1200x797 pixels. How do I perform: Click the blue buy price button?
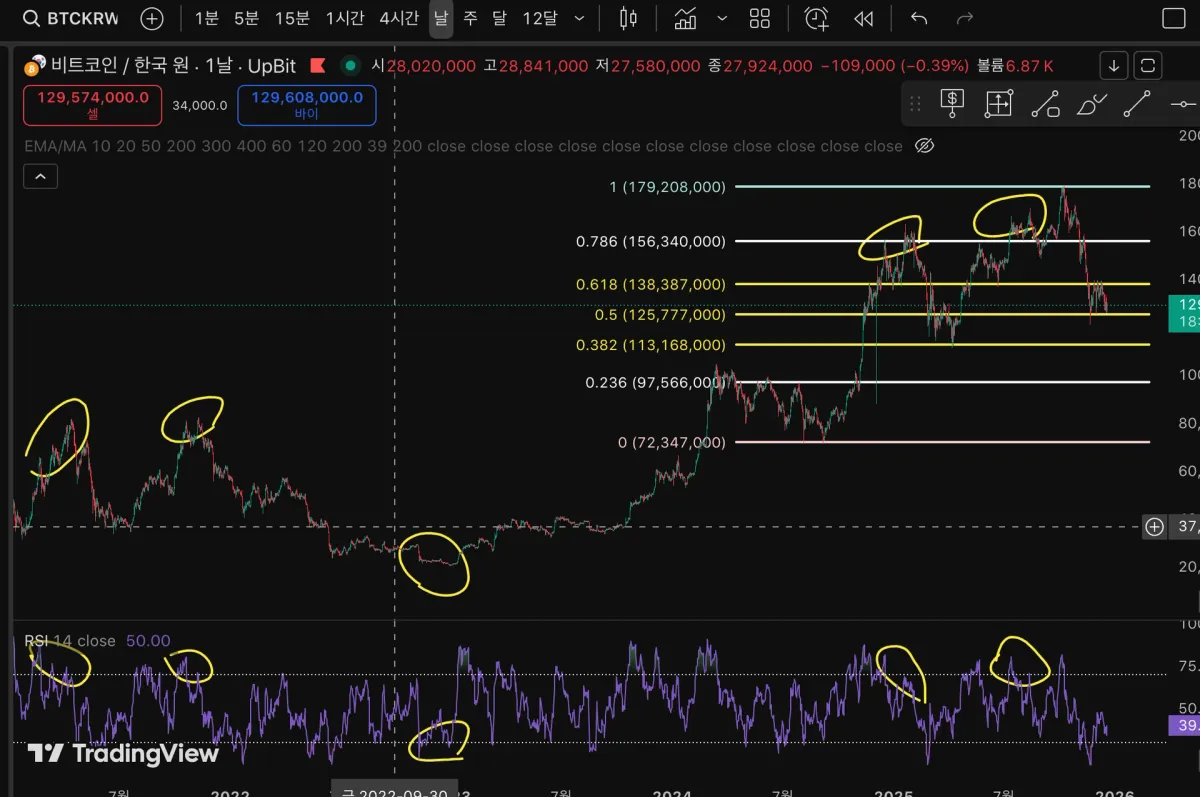point(307,105)
